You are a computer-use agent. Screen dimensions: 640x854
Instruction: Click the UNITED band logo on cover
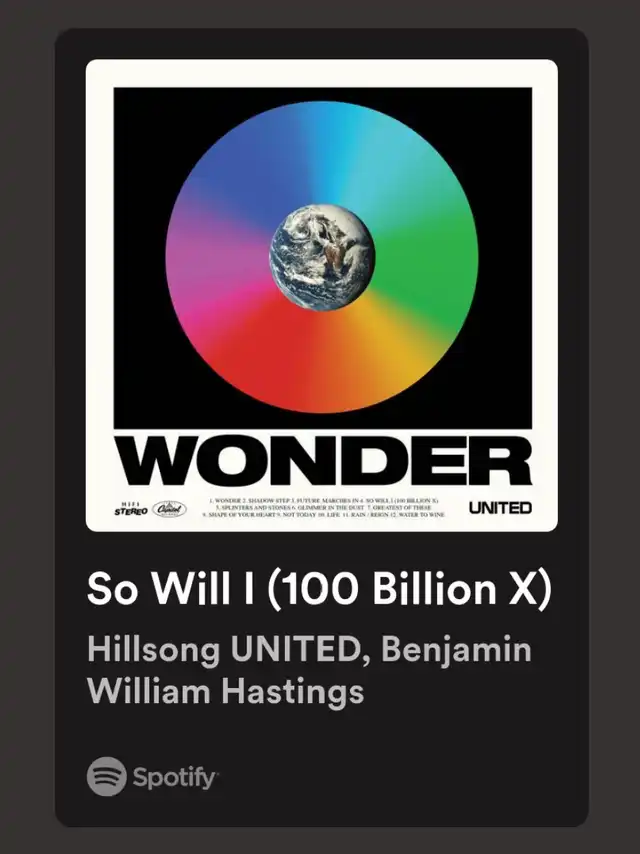pyautogui.click(x=500, y=508)
